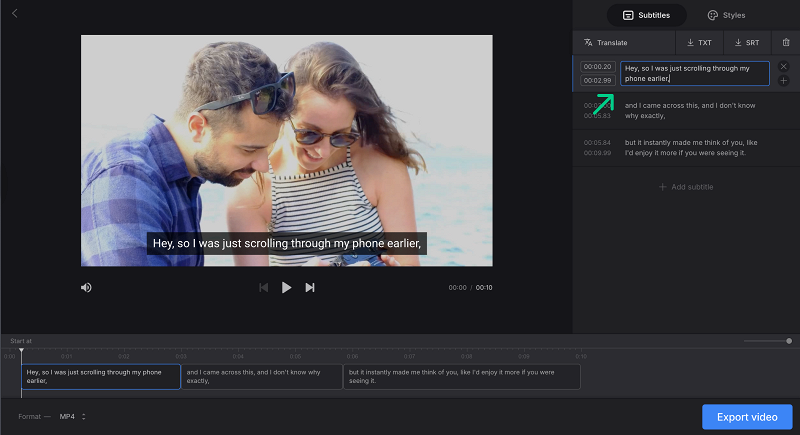Add subtitle below using plus icon

coord(784,81)
